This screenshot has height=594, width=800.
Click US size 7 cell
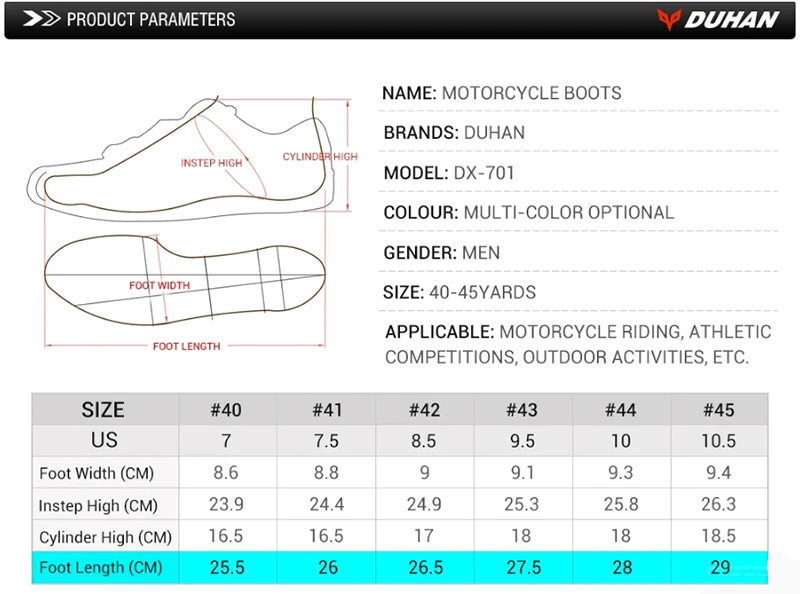coord(226,441)
